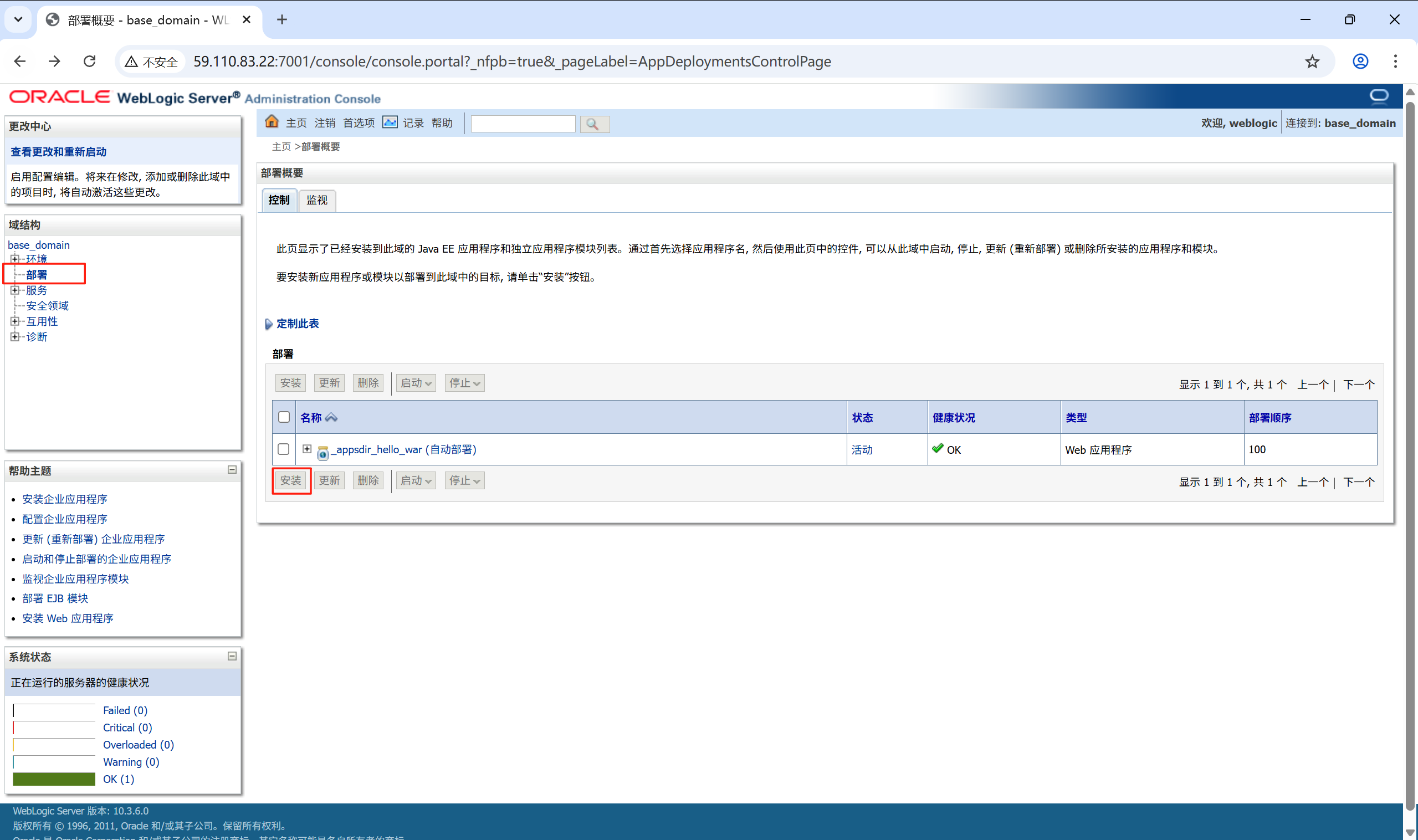Close the 部署概要 browser tab
This screenshot has height=840, width=1418.
(246, 20)
